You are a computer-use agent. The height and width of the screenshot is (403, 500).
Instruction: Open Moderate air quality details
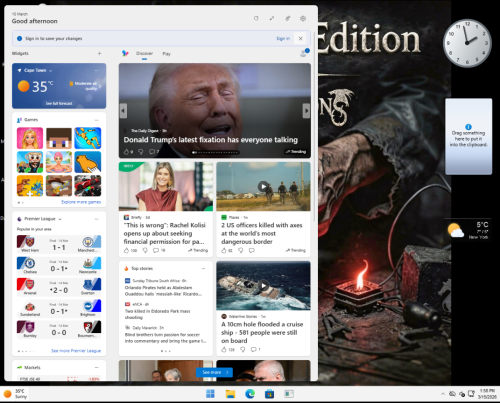click(x=85, y=86)
